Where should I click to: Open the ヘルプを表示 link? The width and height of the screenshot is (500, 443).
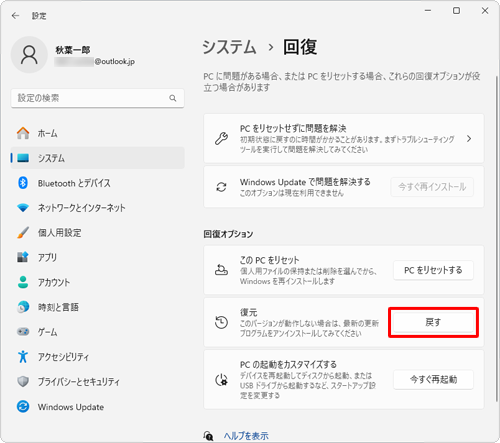click(246, 436)
